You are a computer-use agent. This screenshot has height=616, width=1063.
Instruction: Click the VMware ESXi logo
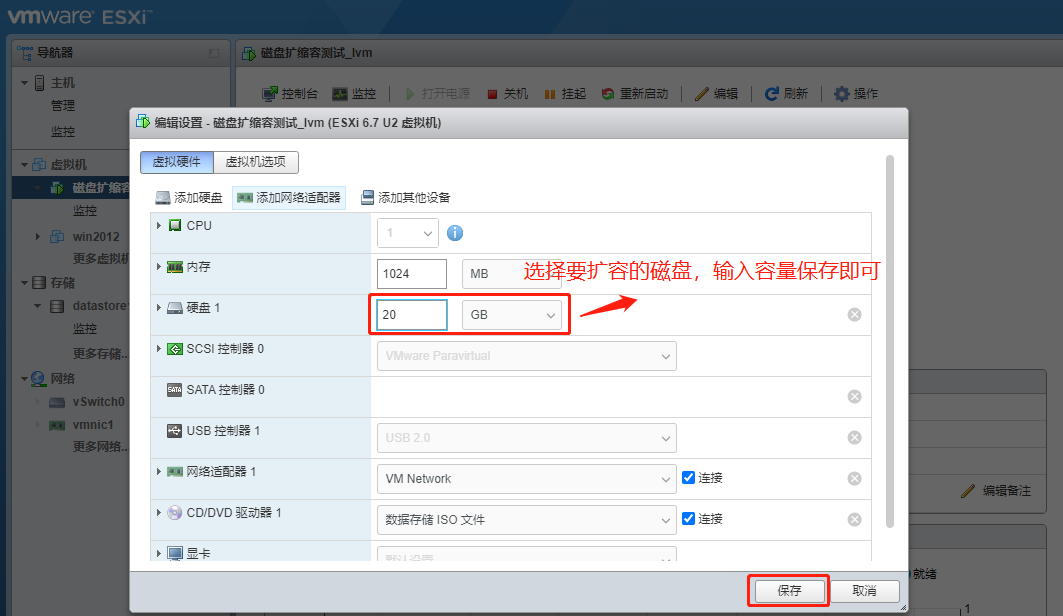click(x=80, y=16)
